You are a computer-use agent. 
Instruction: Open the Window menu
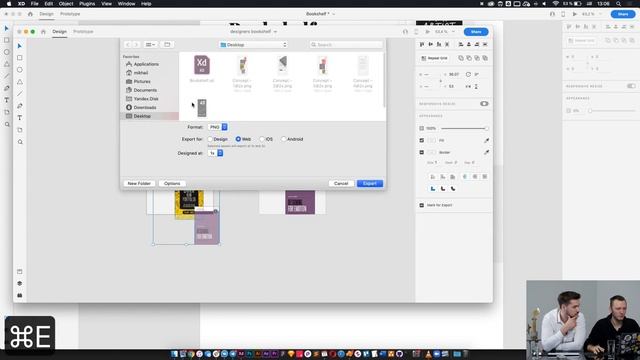127,4
